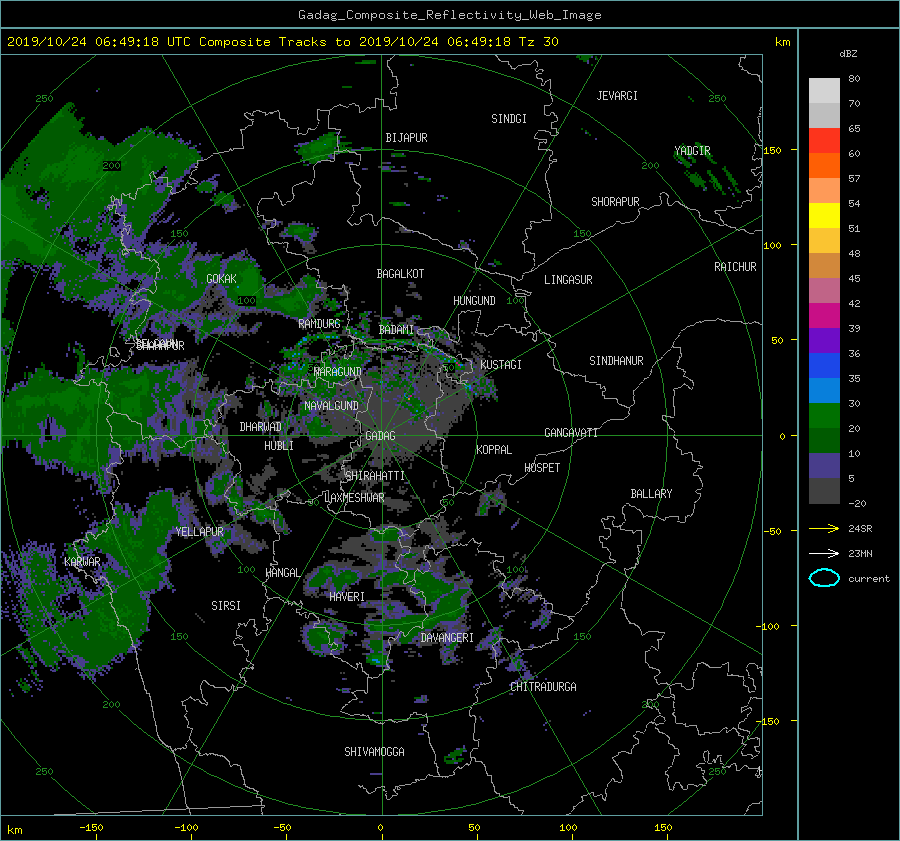Click the 'KARWAR' city label
The height and width of the screenshot is (841, 900).
pos(82,562)
